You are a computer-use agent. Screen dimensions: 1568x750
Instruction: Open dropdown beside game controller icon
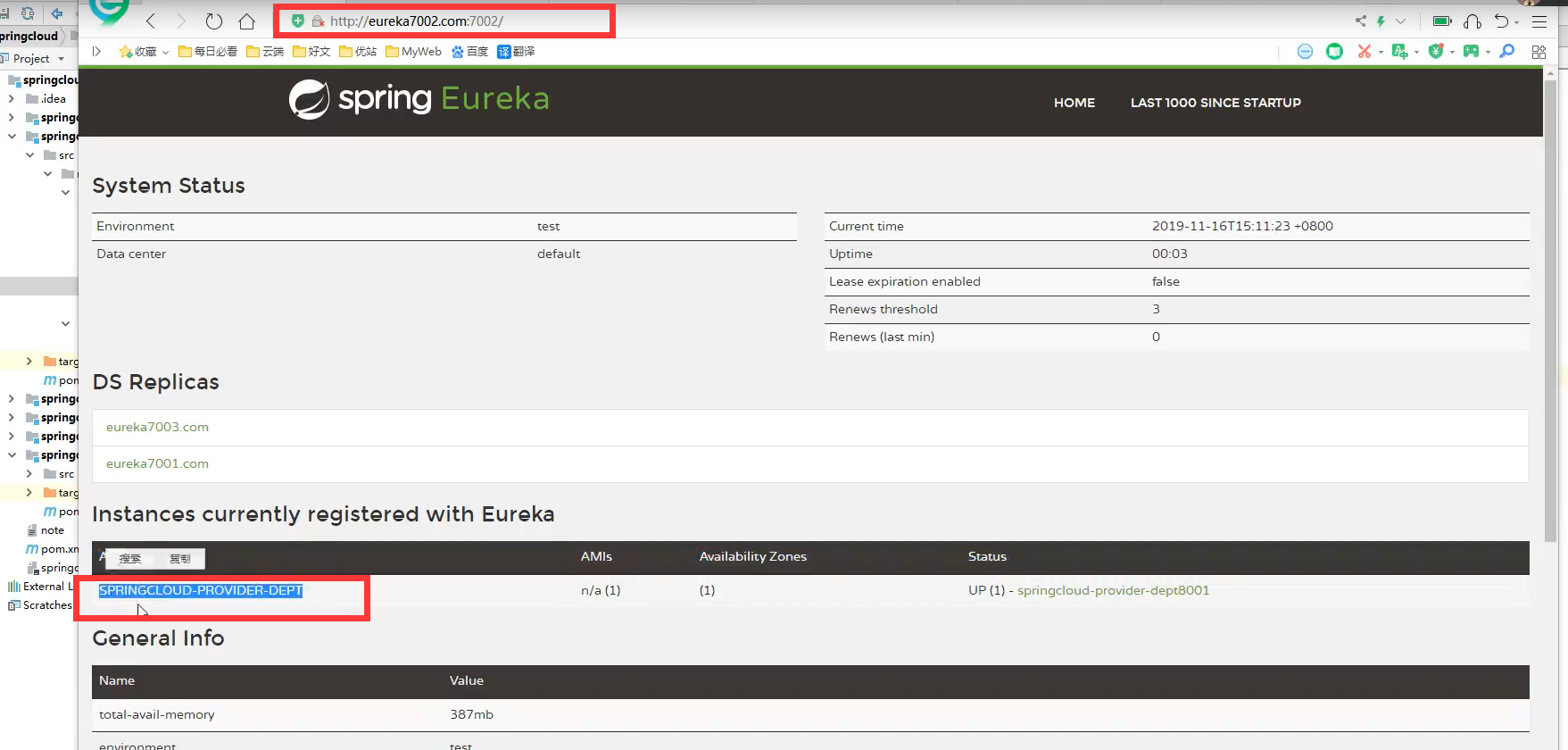1488,52
